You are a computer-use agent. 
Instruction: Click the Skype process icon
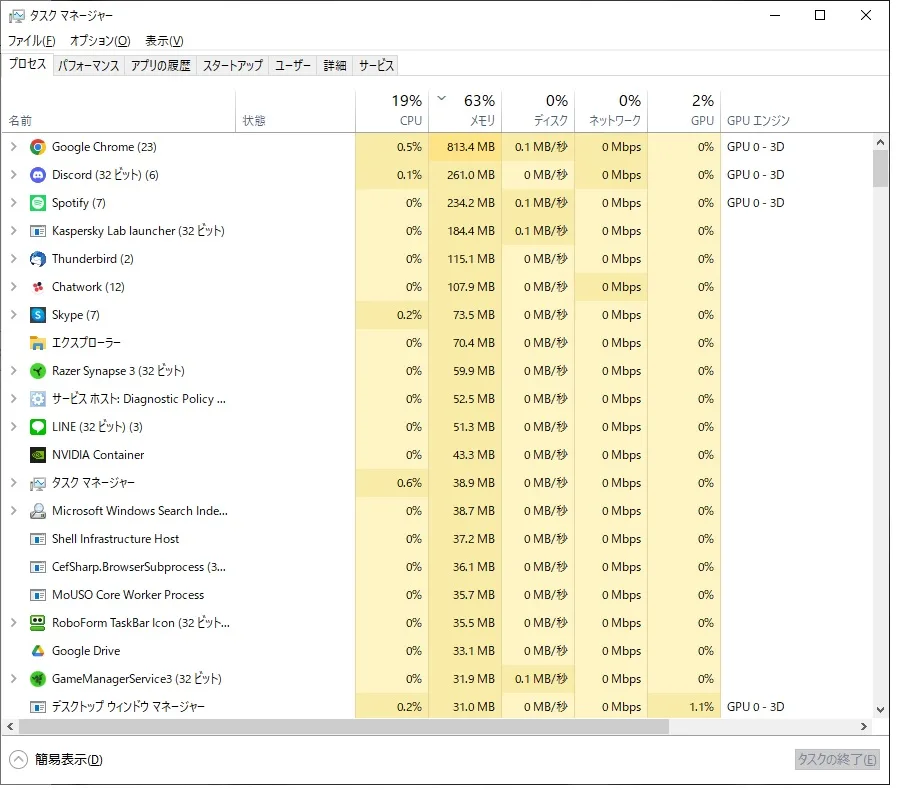coord(38,315)
